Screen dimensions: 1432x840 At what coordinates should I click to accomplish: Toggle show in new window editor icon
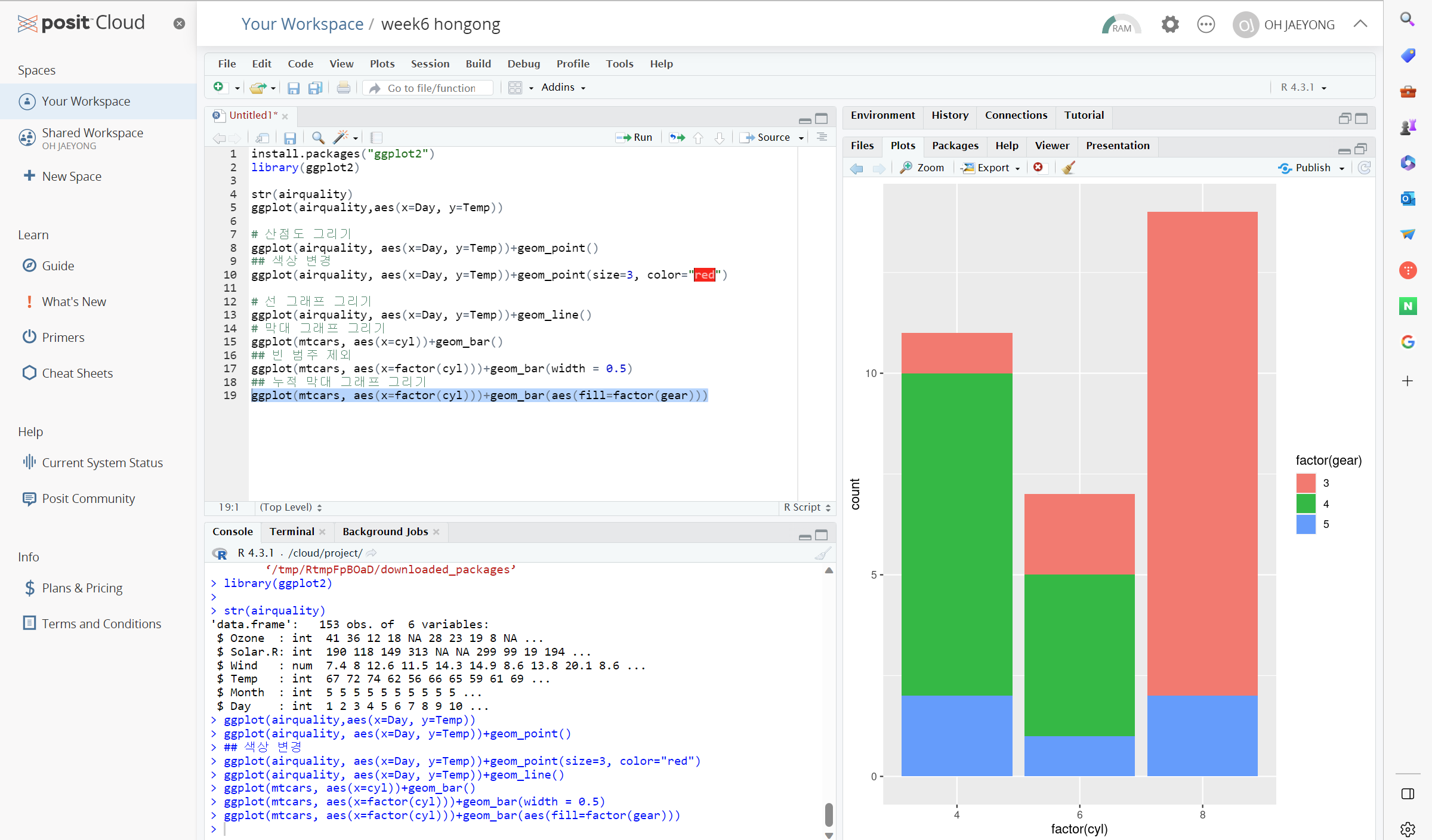263,138
